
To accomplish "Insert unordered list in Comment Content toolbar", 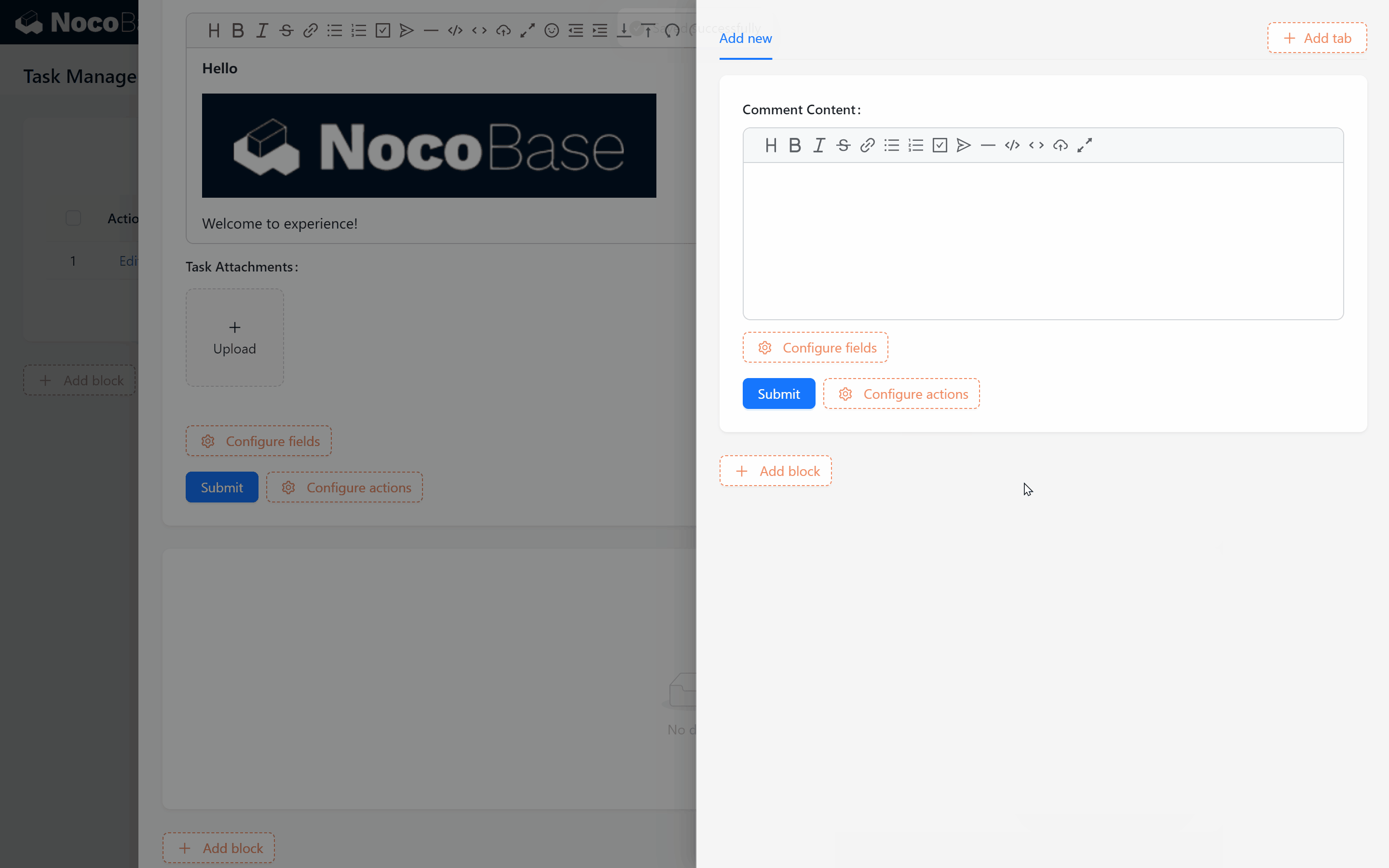I will pos(891,145).
